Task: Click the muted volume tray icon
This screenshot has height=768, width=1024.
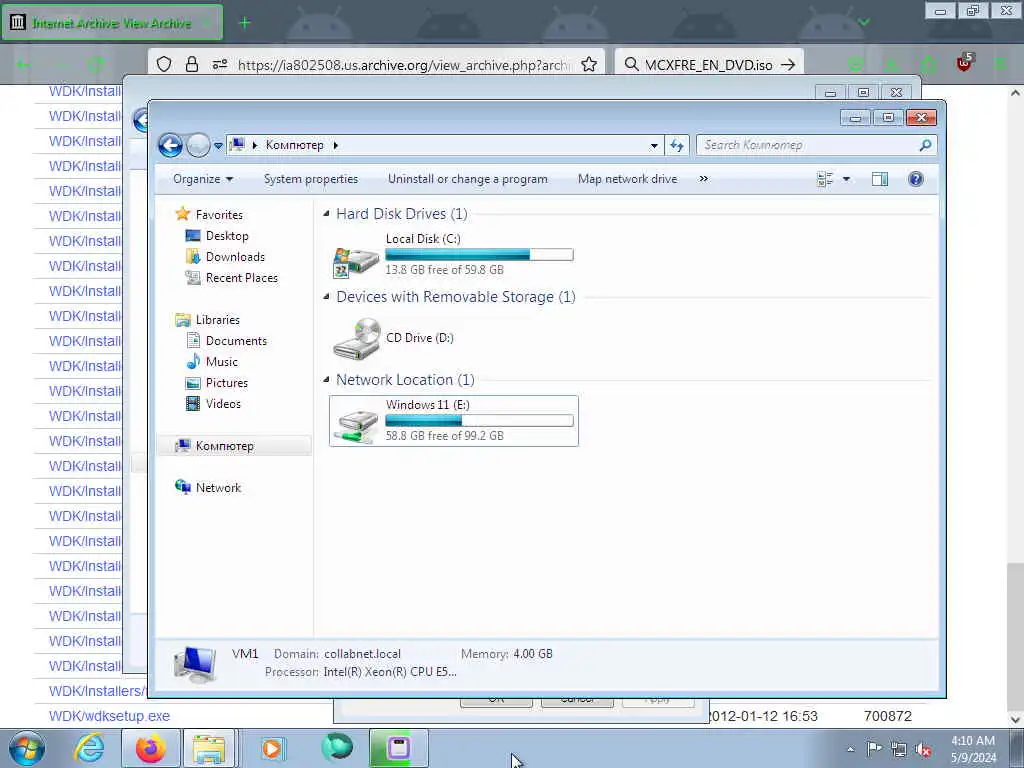Action: click(923, 749)
